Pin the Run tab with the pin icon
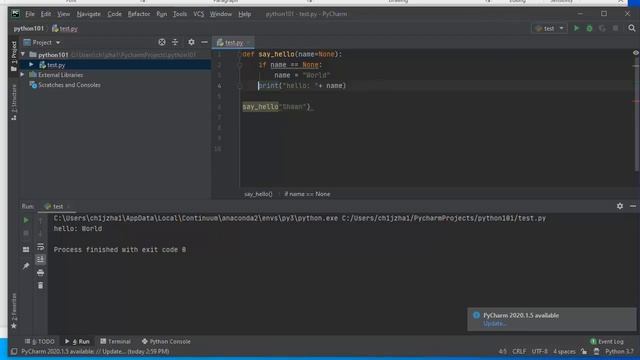Viewport: 640px width, 360px height. tap(26, 266)
